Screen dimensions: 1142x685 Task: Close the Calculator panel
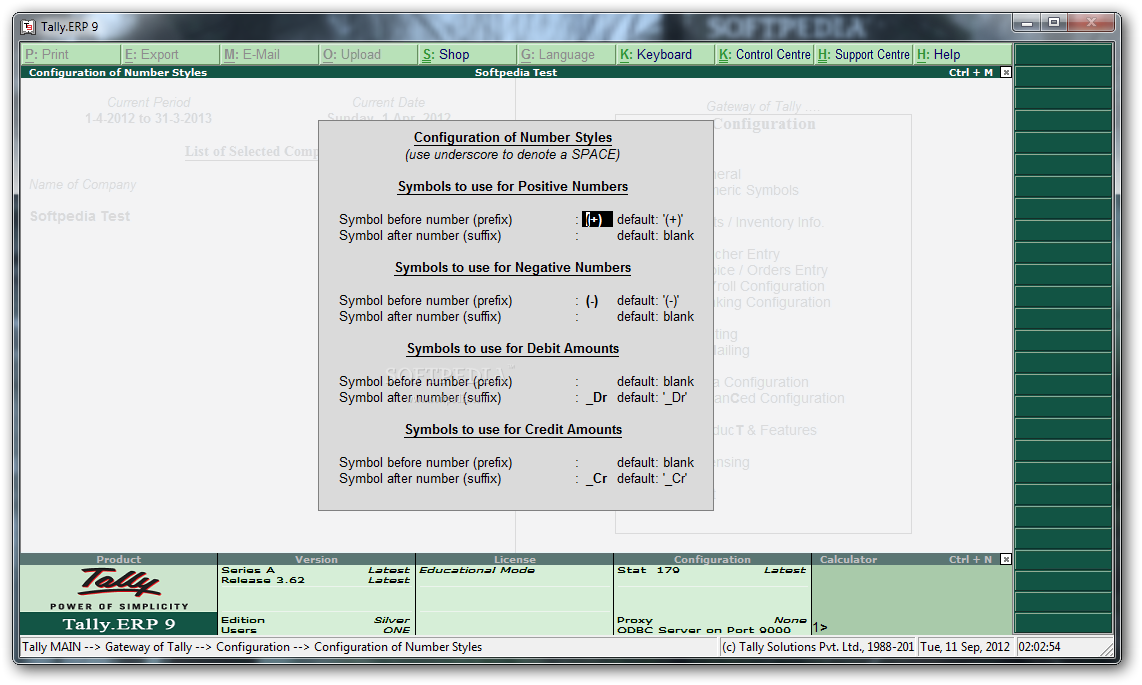tap(1006, 559)
